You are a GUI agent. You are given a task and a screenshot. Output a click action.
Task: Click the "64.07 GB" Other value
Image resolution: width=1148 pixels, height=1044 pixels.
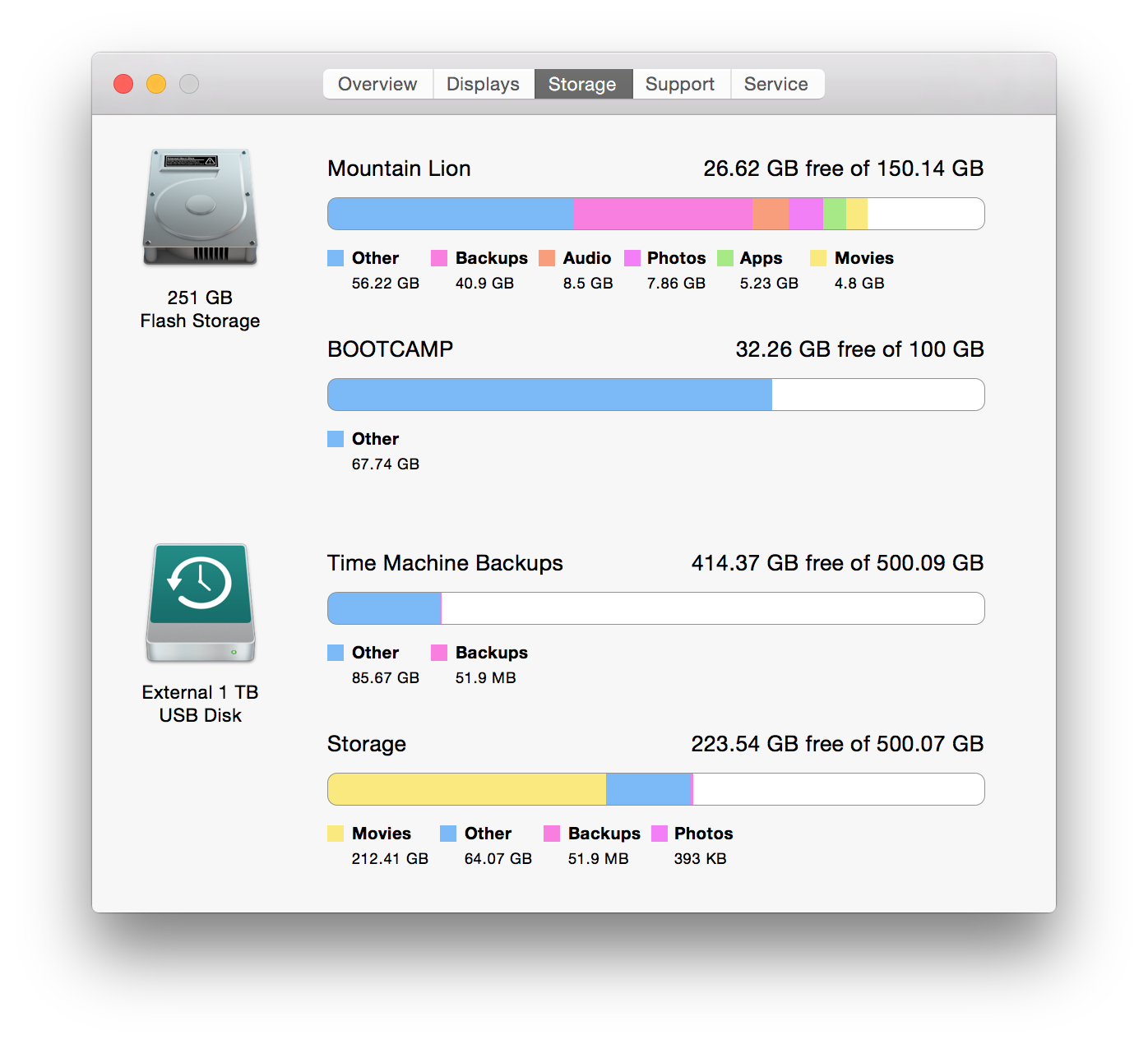tap(498, 859)
